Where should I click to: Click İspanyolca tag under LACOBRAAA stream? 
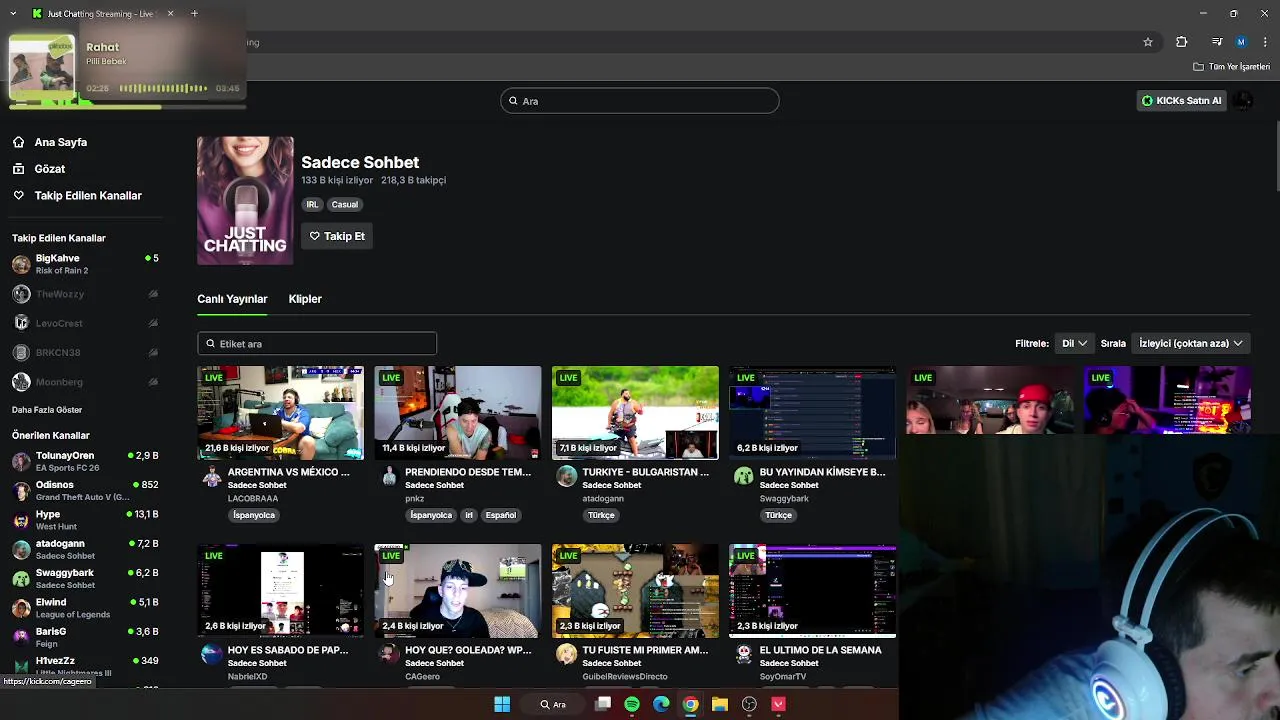point(254,515)
